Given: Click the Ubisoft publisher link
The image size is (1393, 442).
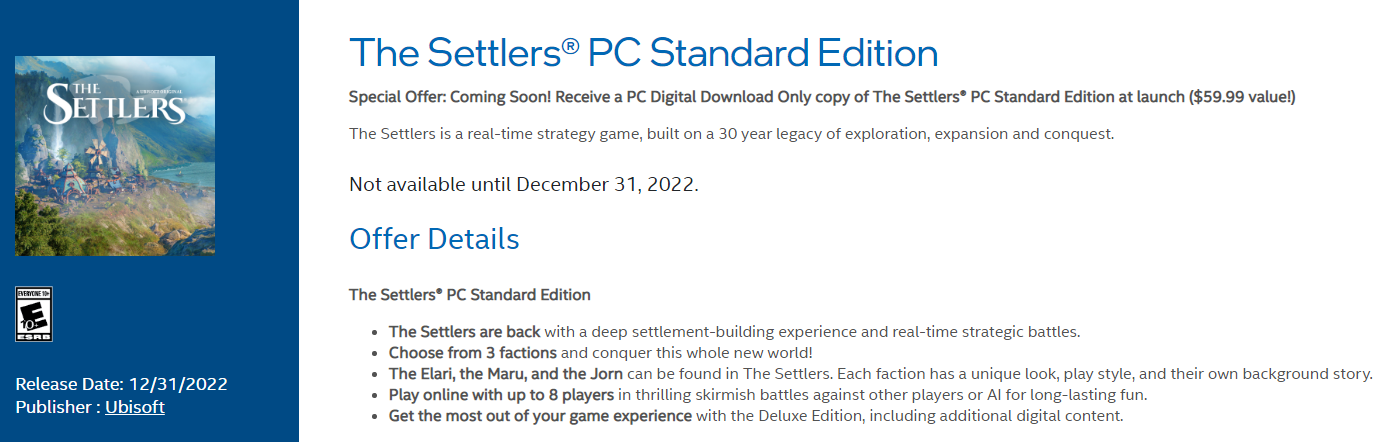Looking at the screenshot, I should click(135, 407).
